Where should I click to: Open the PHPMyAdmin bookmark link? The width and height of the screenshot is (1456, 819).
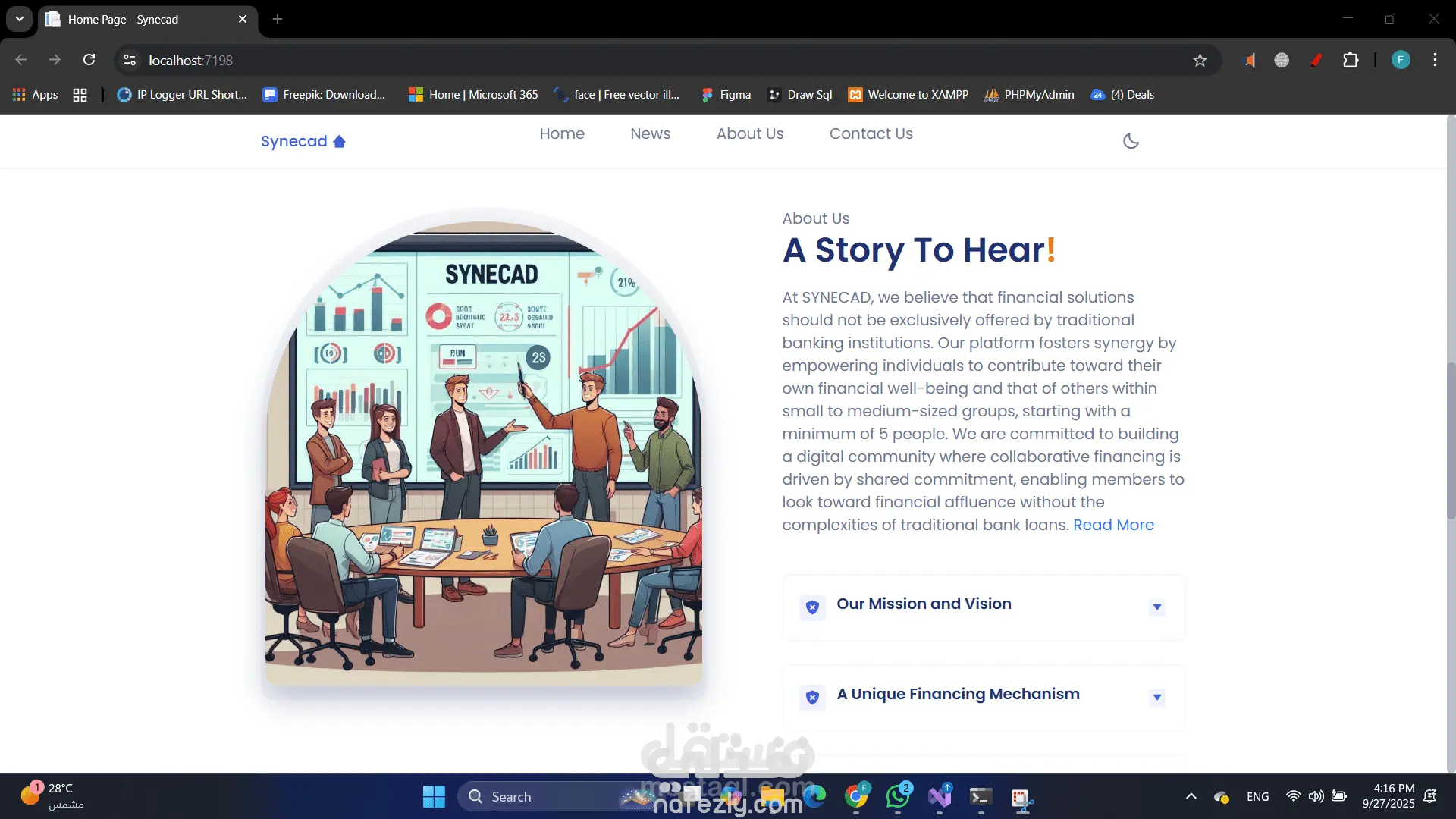pos(1030,95)
